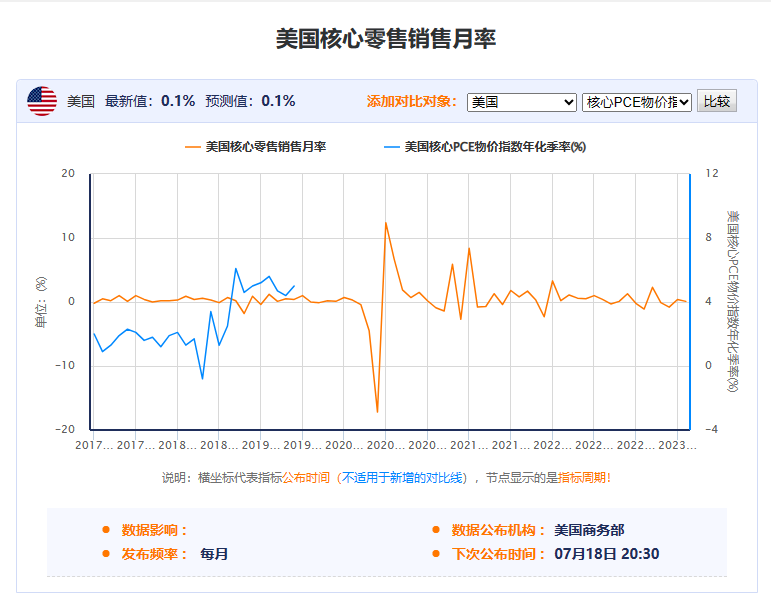Click the blue line's lowest dip in 2018

pyautogui.click(x=202, y=378)
